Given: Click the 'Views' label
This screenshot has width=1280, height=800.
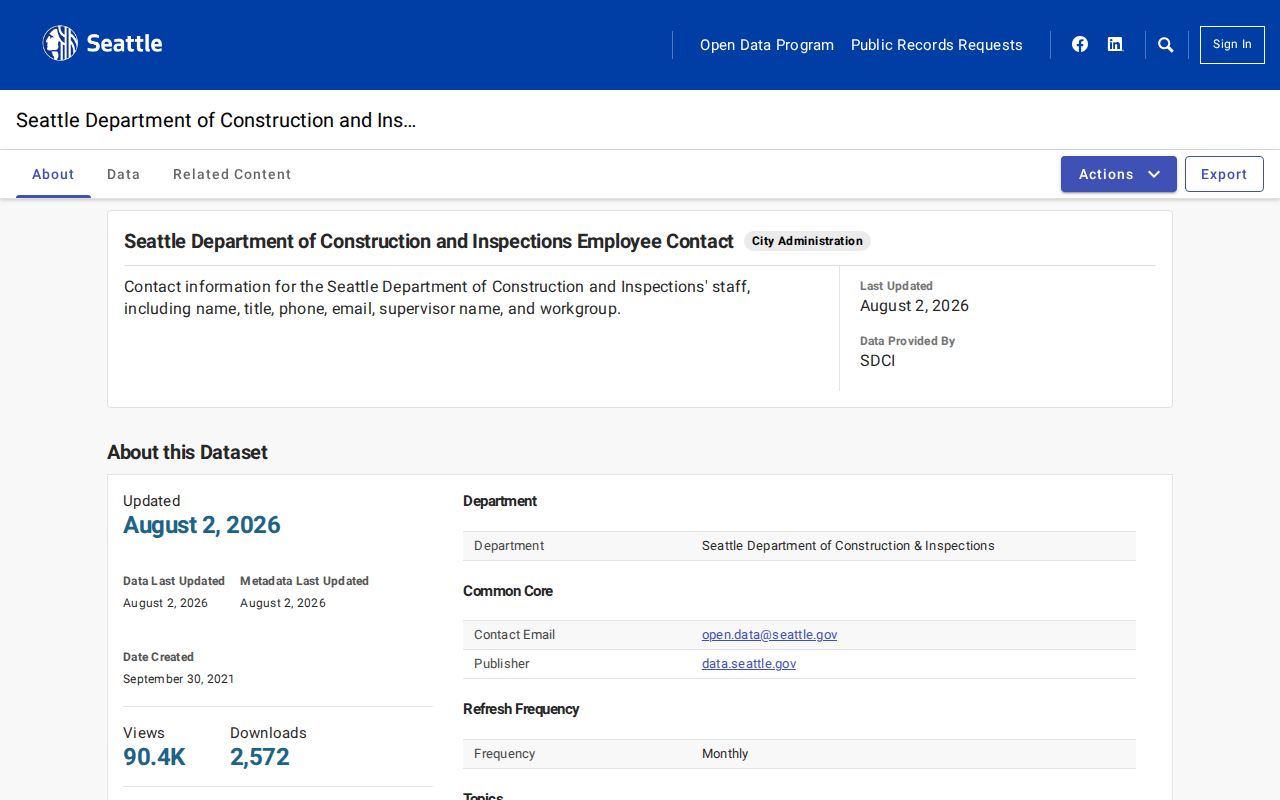Looking at the screenshot, I should coord(144,733).
